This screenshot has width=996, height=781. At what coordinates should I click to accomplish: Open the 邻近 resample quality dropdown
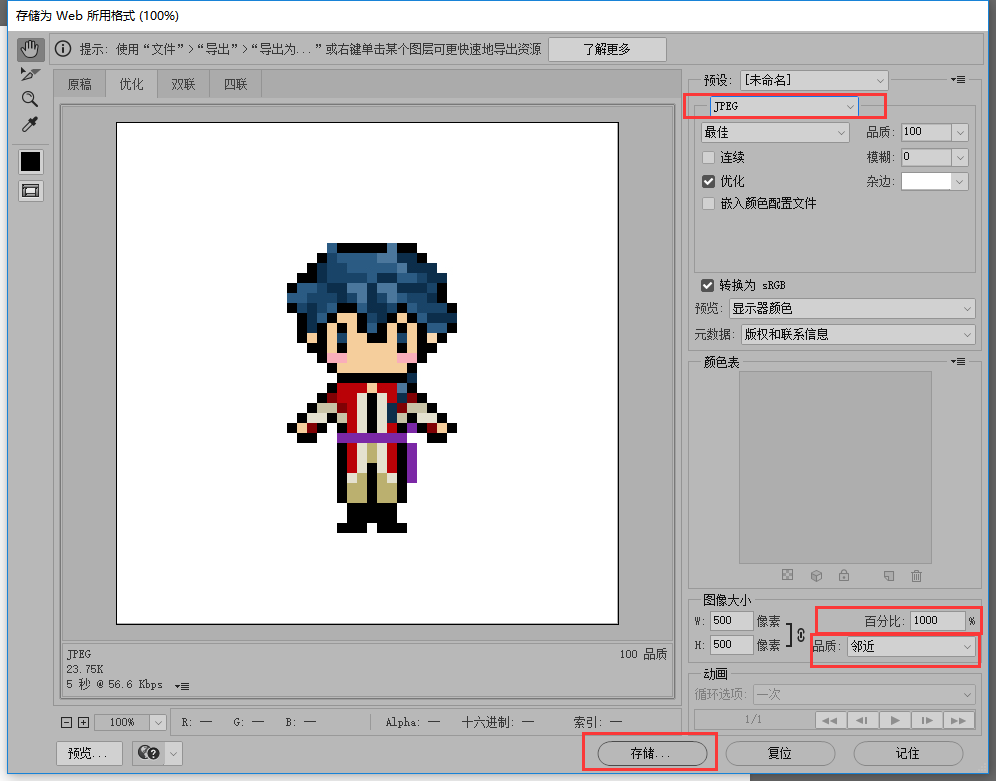912,646
